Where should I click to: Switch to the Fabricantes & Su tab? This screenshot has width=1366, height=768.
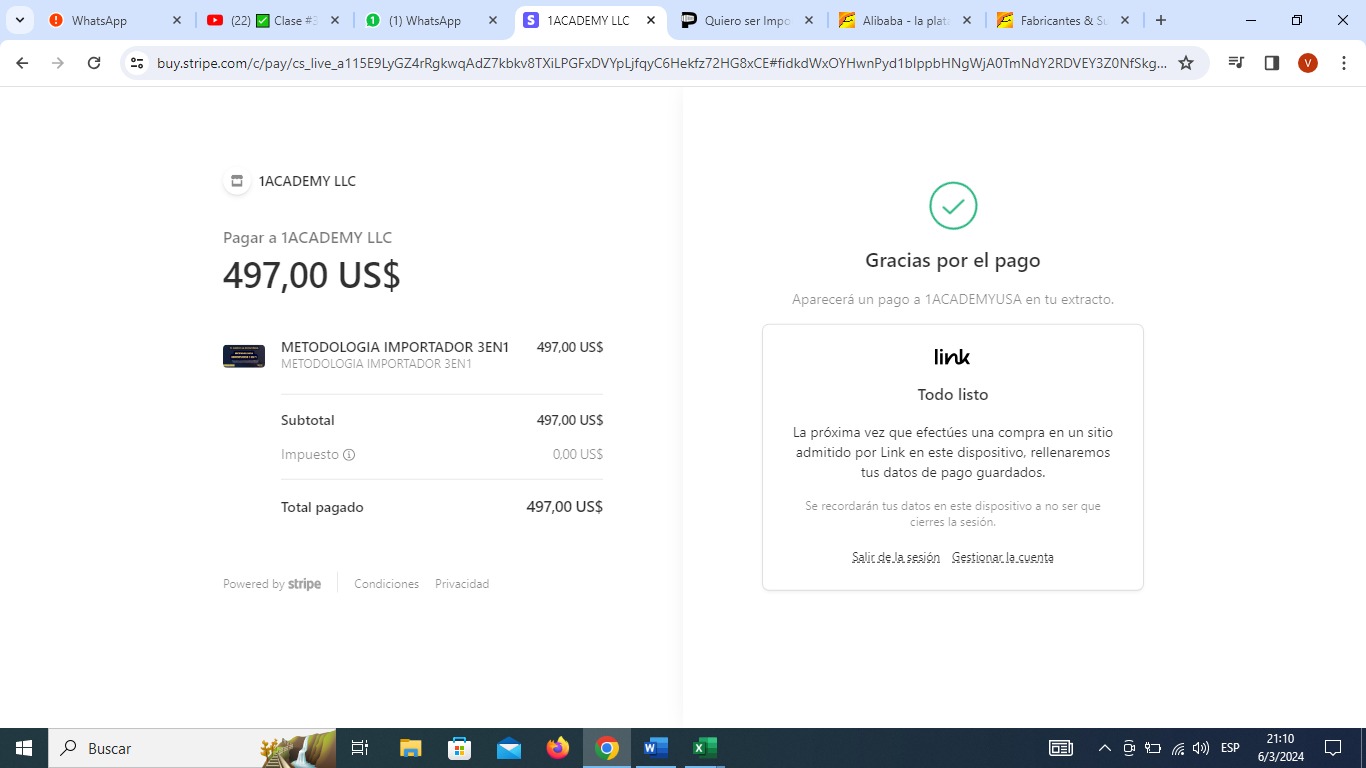click(1063, 20)
